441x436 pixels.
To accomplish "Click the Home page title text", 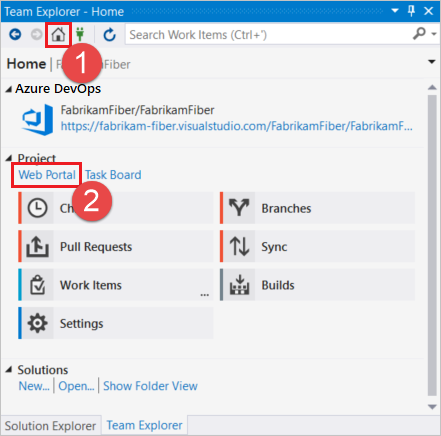I will [x=26, y=64].
